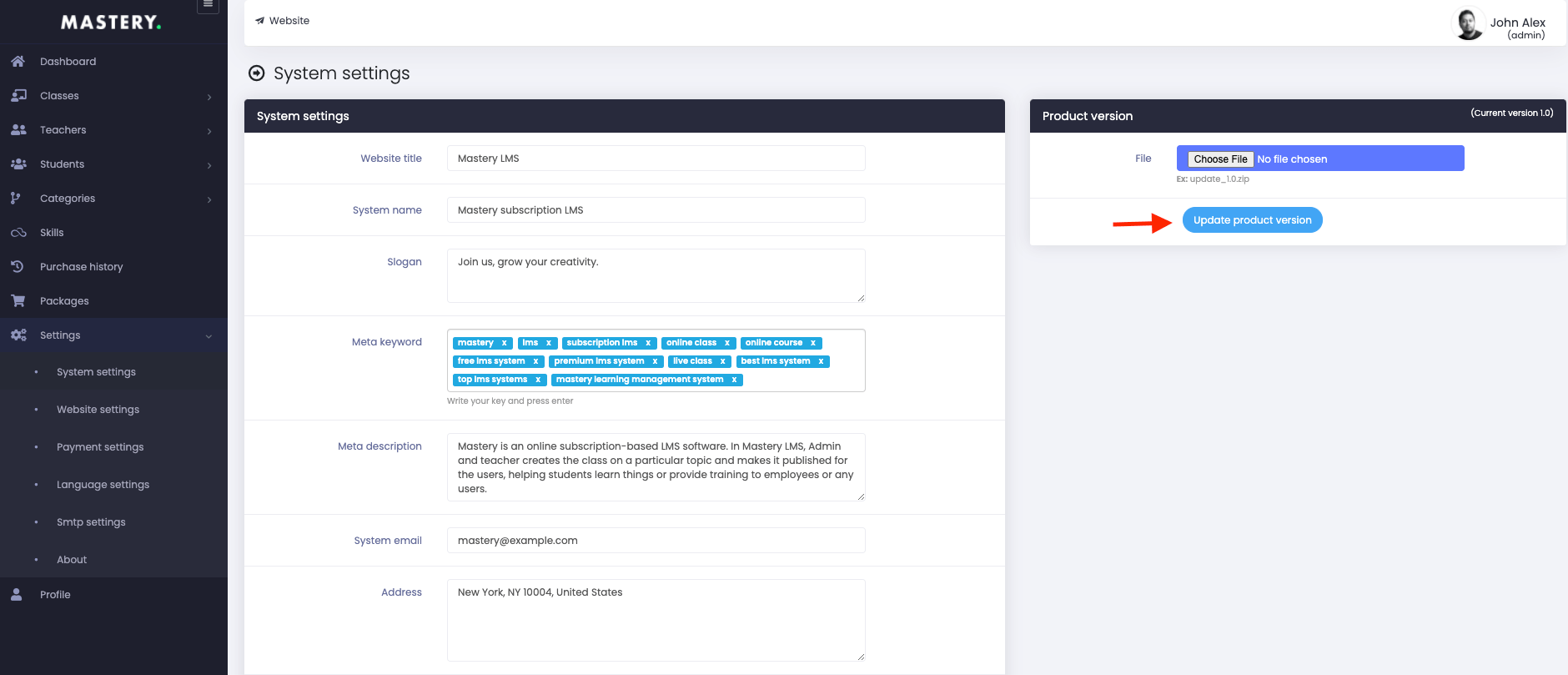Click John Alex's avatar picture

1468,23
